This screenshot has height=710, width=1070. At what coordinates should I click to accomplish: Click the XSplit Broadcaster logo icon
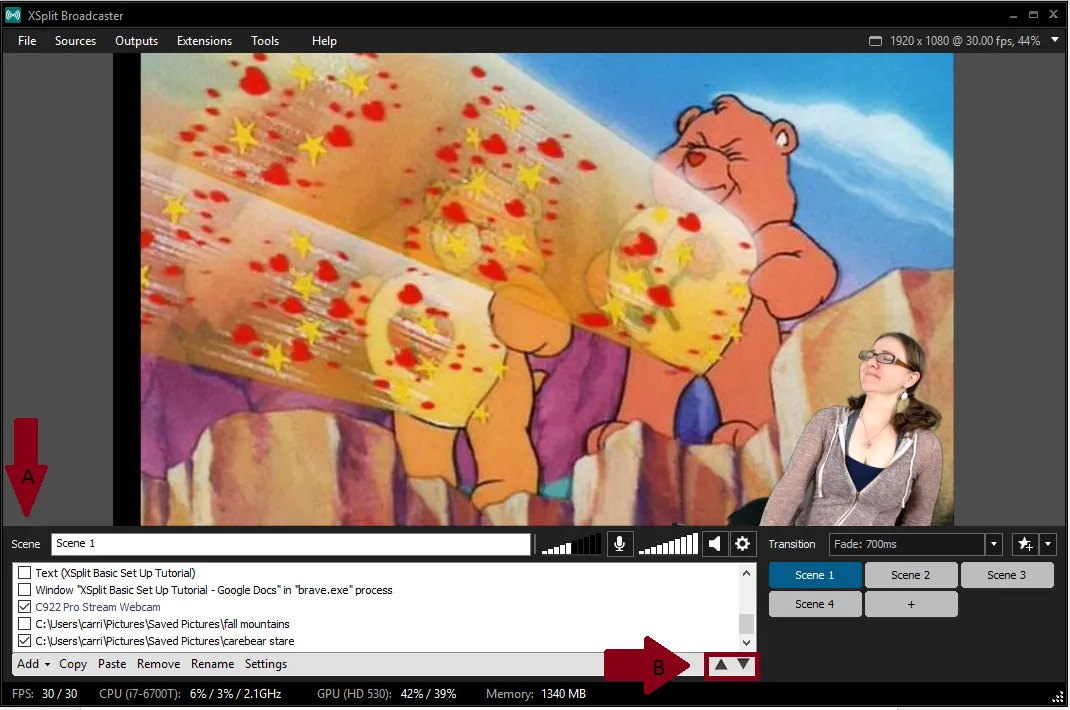coord(13,15)
